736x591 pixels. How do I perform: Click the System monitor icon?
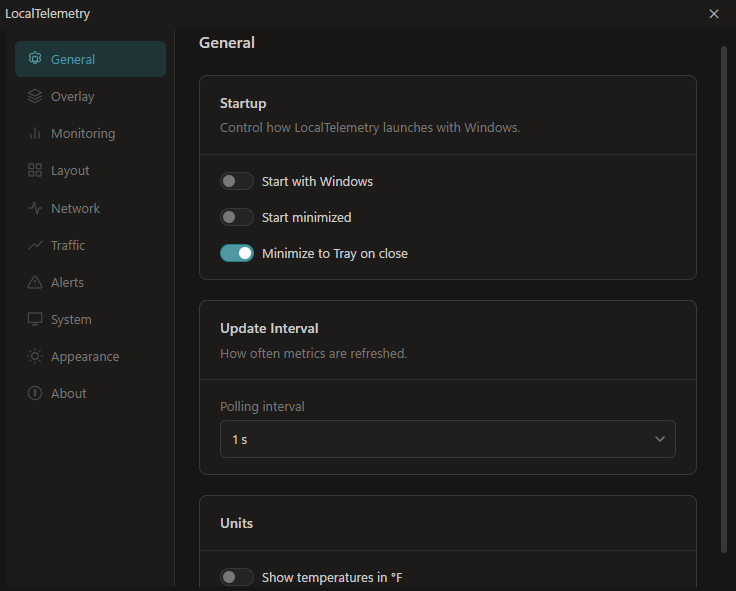coord(35,319)
